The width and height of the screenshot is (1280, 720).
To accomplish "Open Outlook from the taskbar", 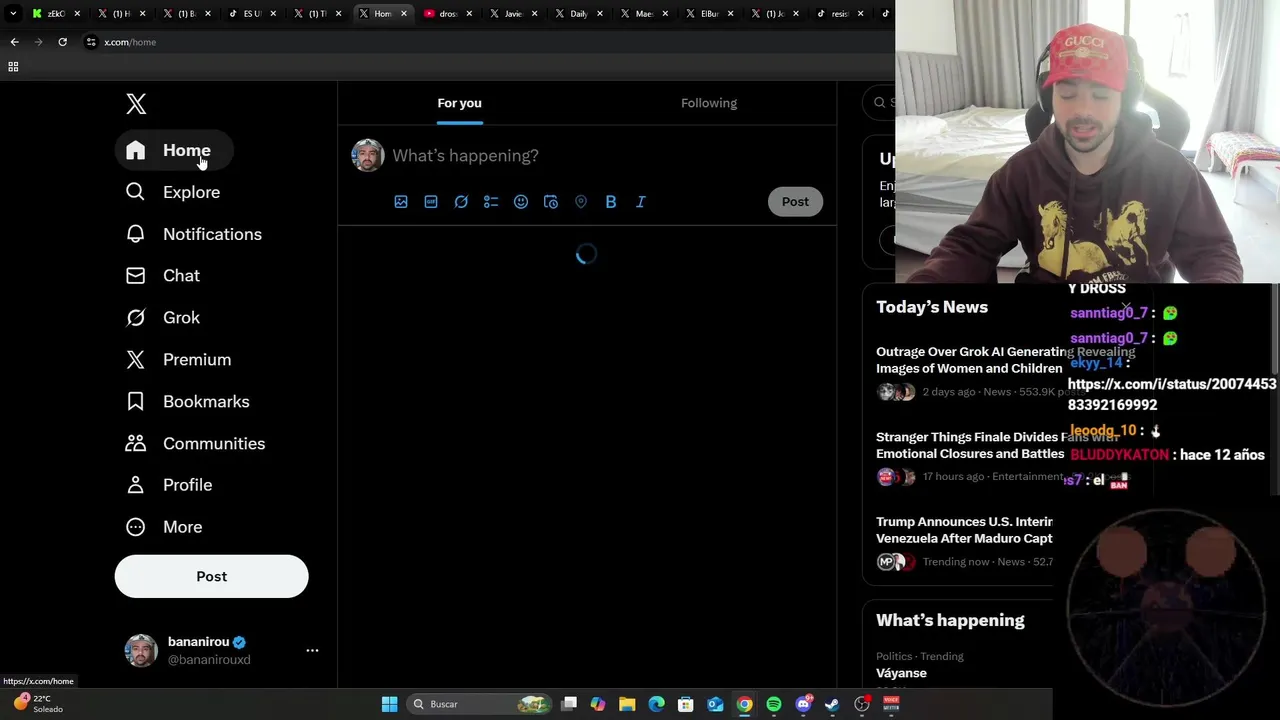I will click(715, 704).
